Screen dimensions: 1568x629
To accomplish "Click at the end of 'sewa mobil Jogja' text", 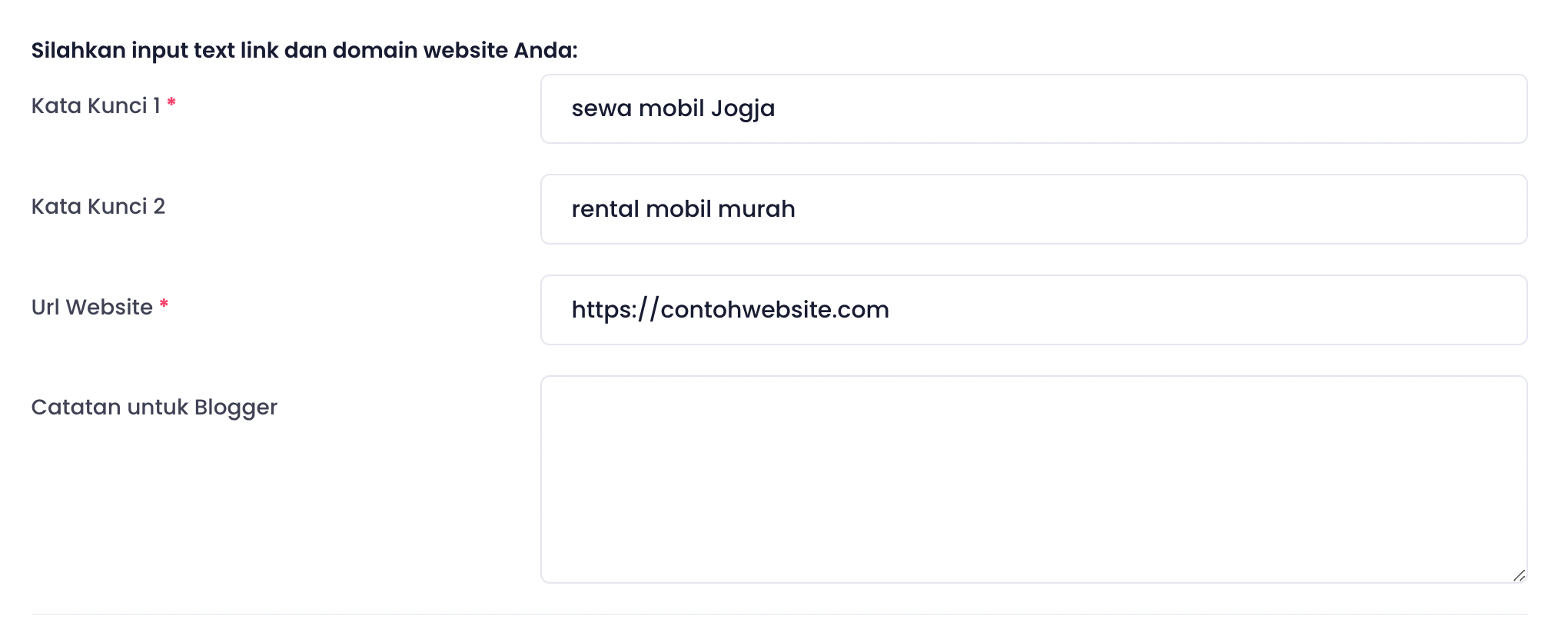I will point(776,108).
